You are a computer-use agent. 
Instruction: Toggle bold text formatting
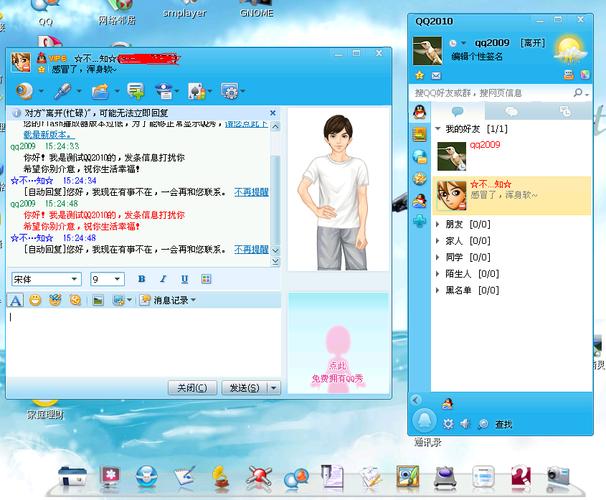[x=141, y=279]
